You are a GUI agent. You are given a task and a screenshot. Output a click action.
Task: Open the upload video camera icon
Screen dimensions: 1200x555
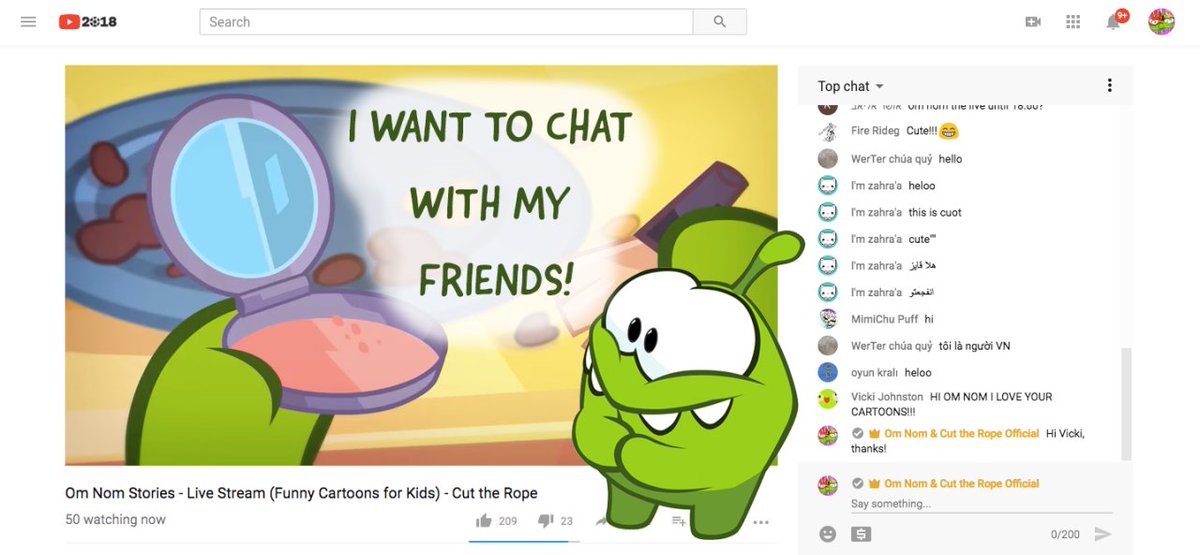[x=1033, y=22]
